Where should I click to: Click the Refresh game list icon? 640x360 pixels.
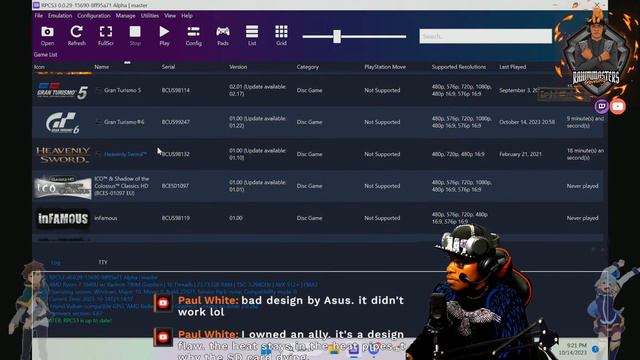(x=77, y=36)
